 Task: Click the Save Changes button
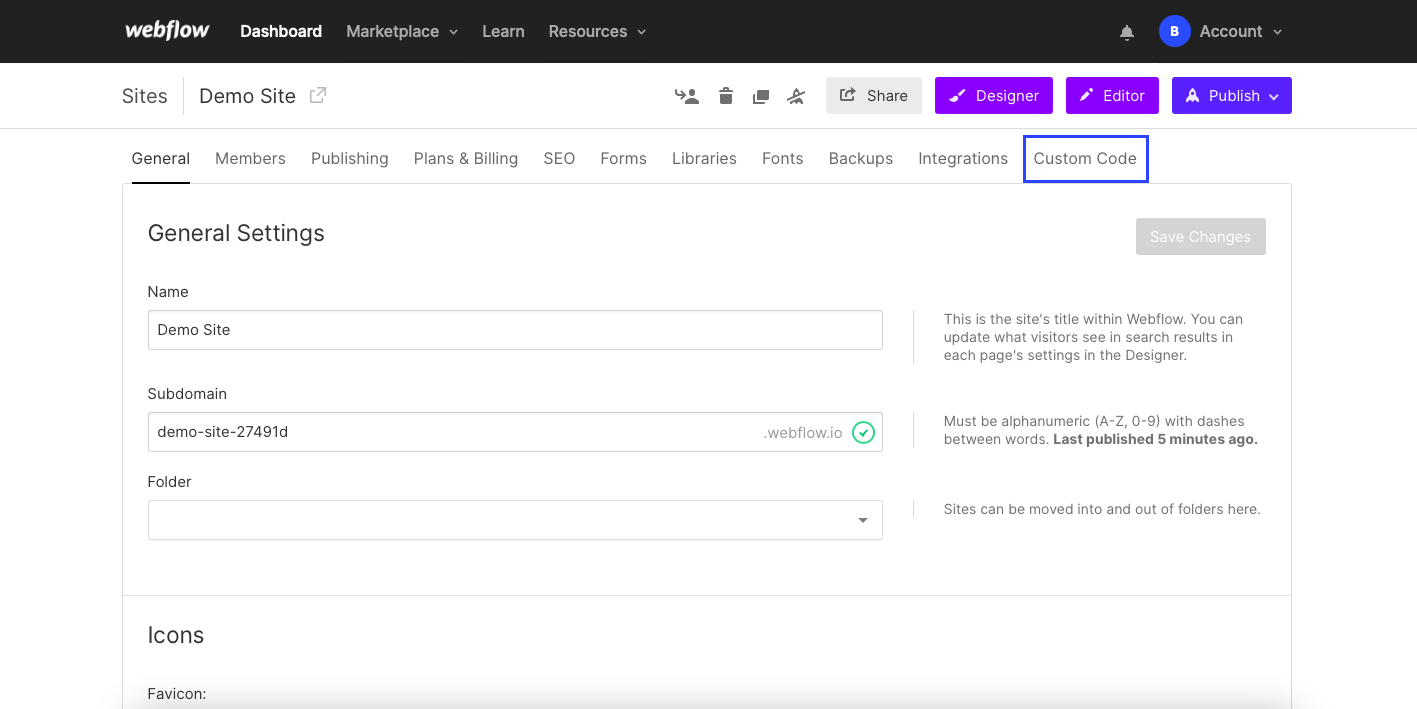pos(1200,236)
